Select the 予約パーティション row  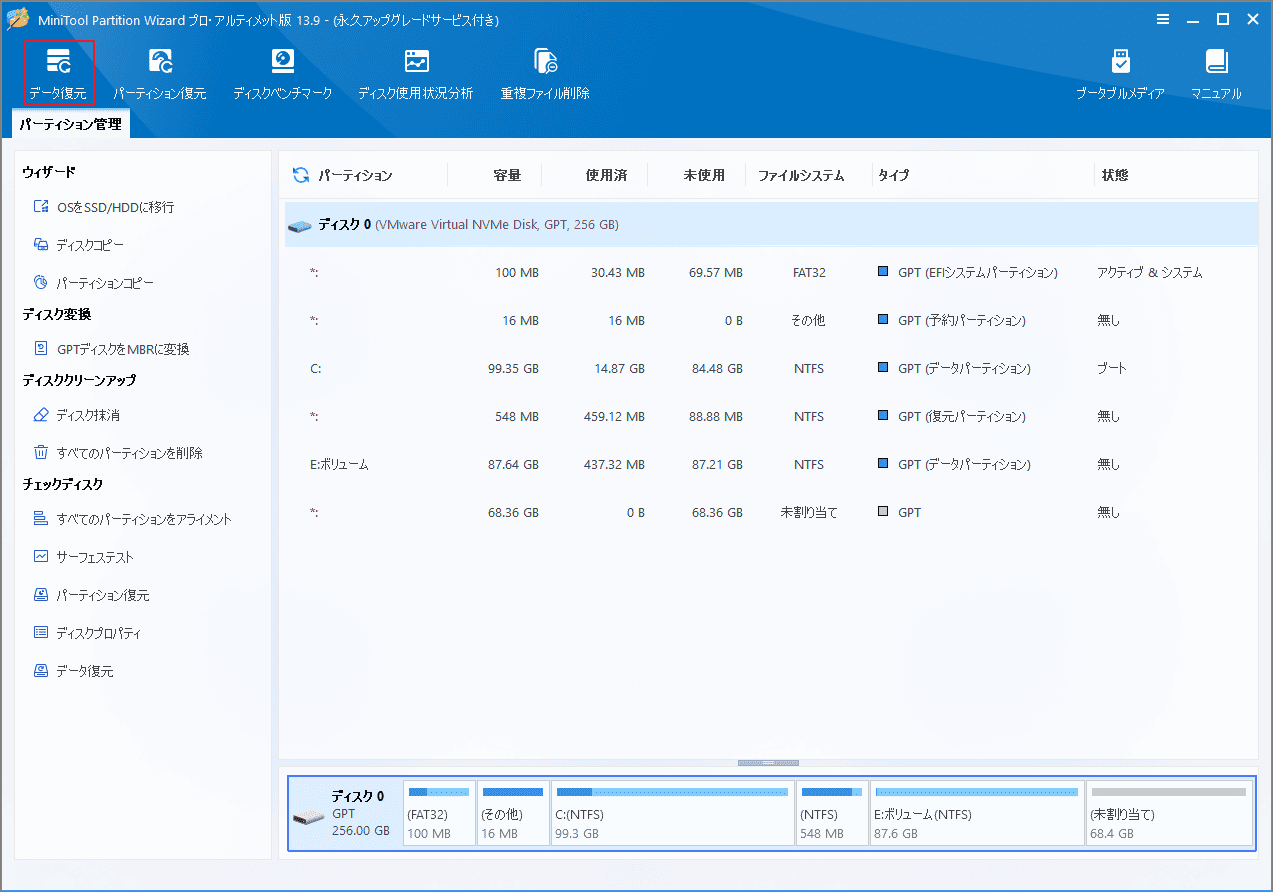point(770,320)
